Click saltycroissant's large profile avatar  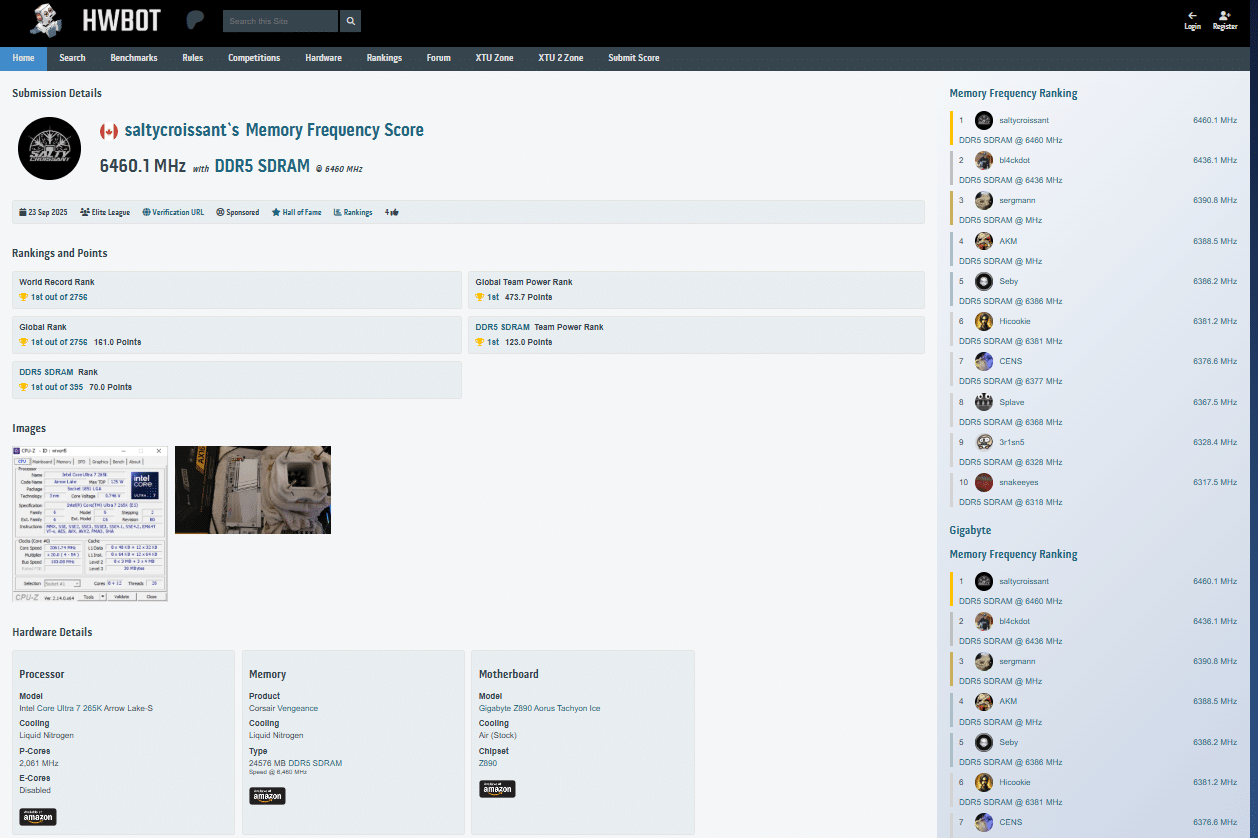(x=49, y=149)
